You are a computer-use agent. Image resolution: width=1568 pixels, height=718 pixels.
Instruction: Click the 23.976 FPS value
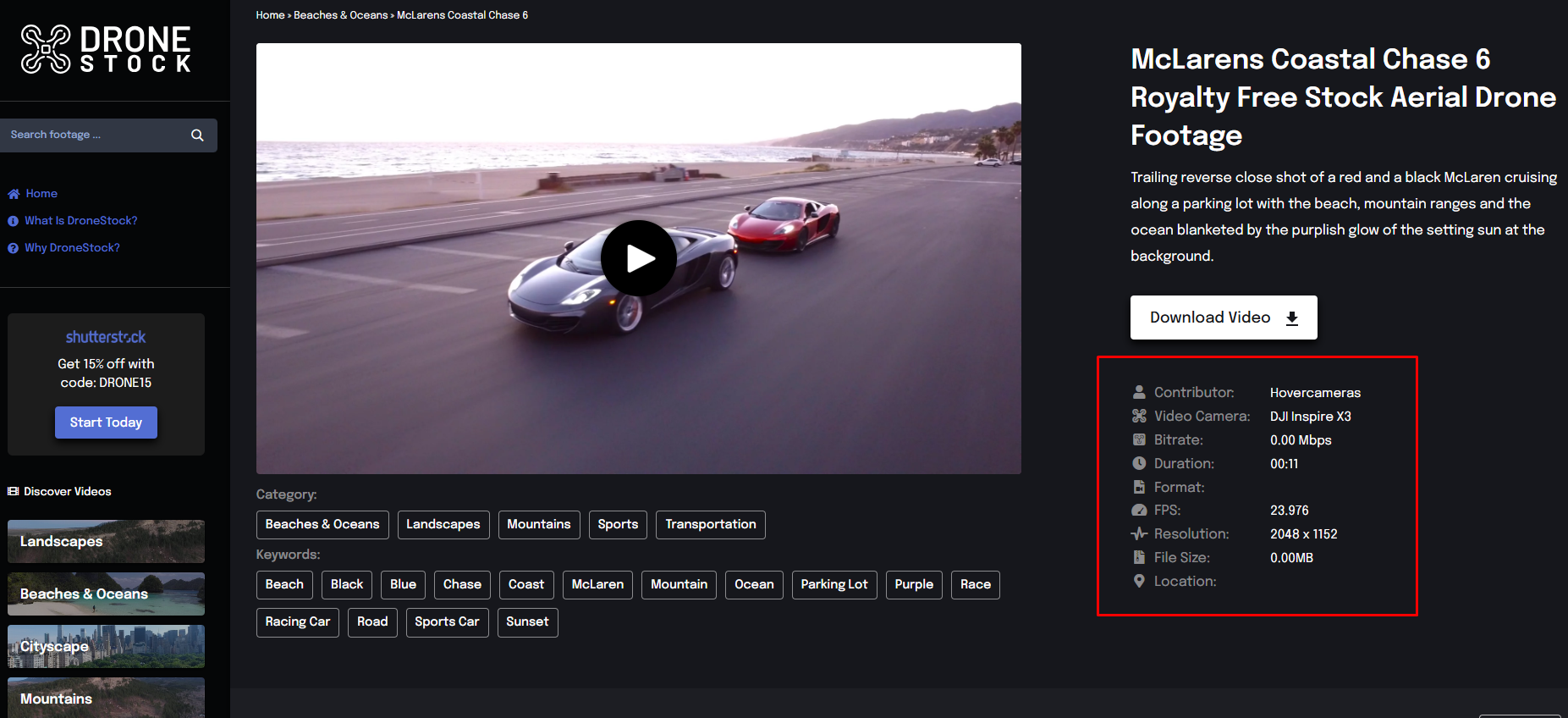[x=1290, y=511]
